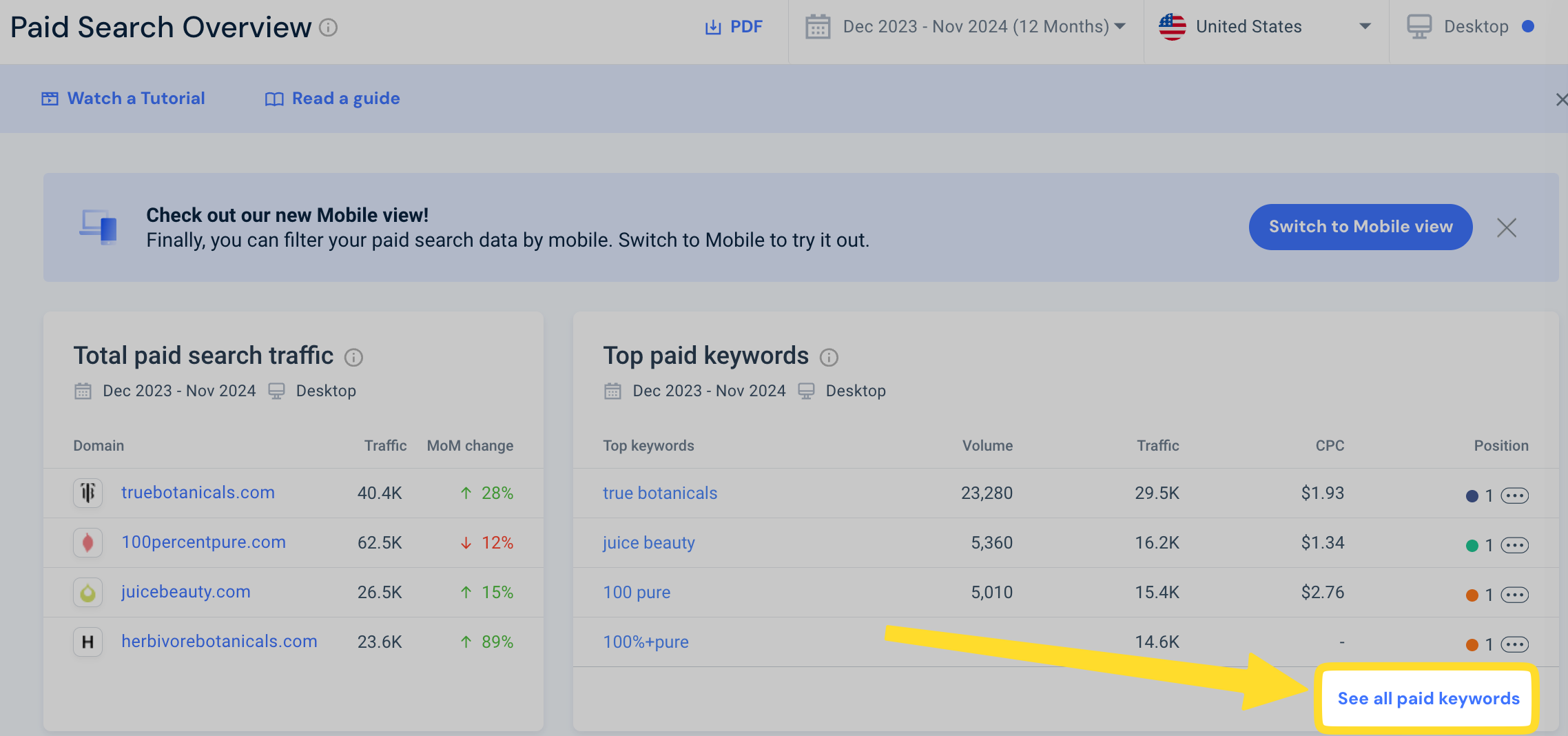Click the green position dot for juice beauty
This screenshot has height=736, width=1568.
(x=1472, y=546)
